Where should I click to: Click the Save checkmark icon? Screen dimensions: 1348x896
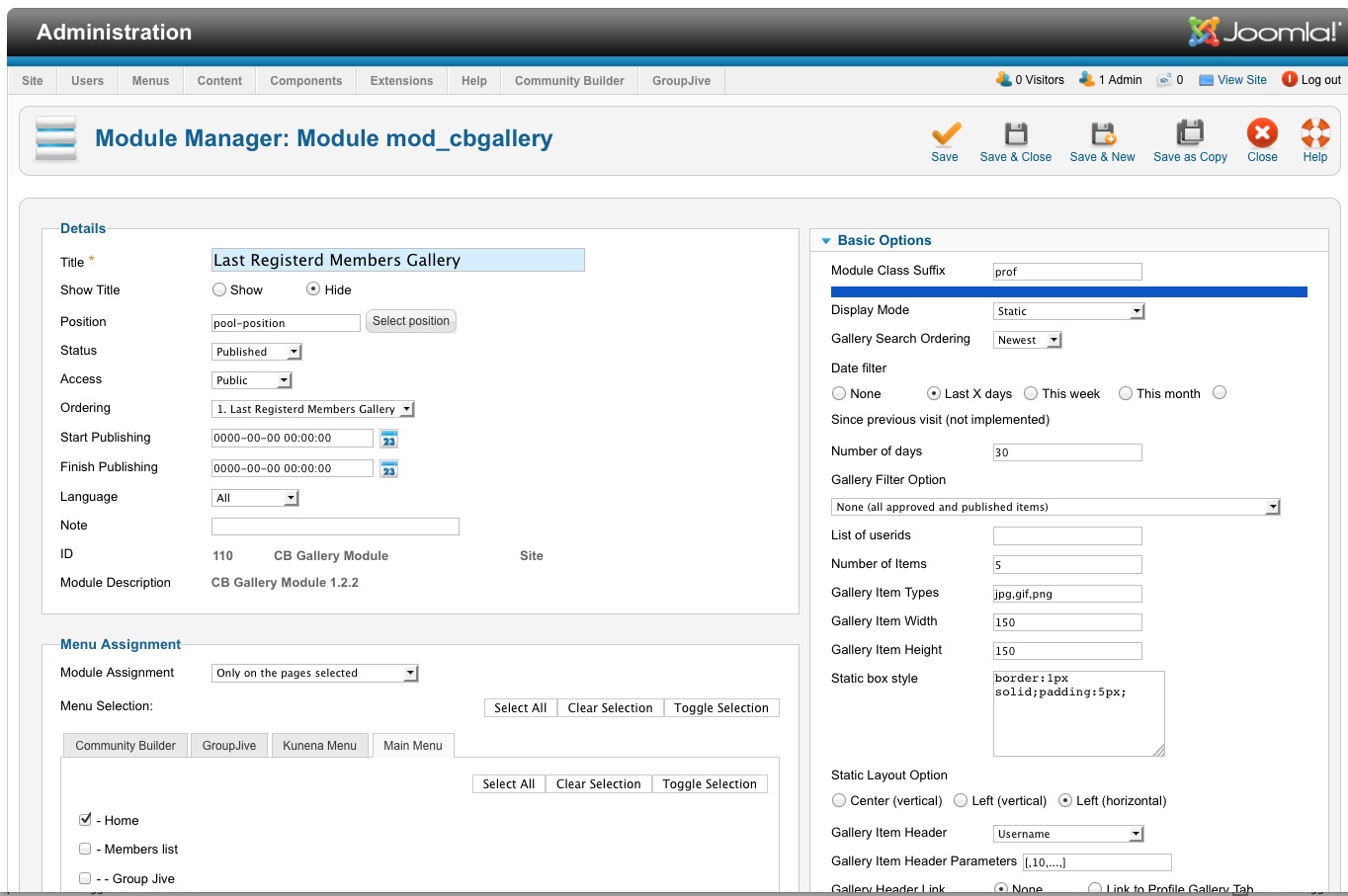point(946,133)
